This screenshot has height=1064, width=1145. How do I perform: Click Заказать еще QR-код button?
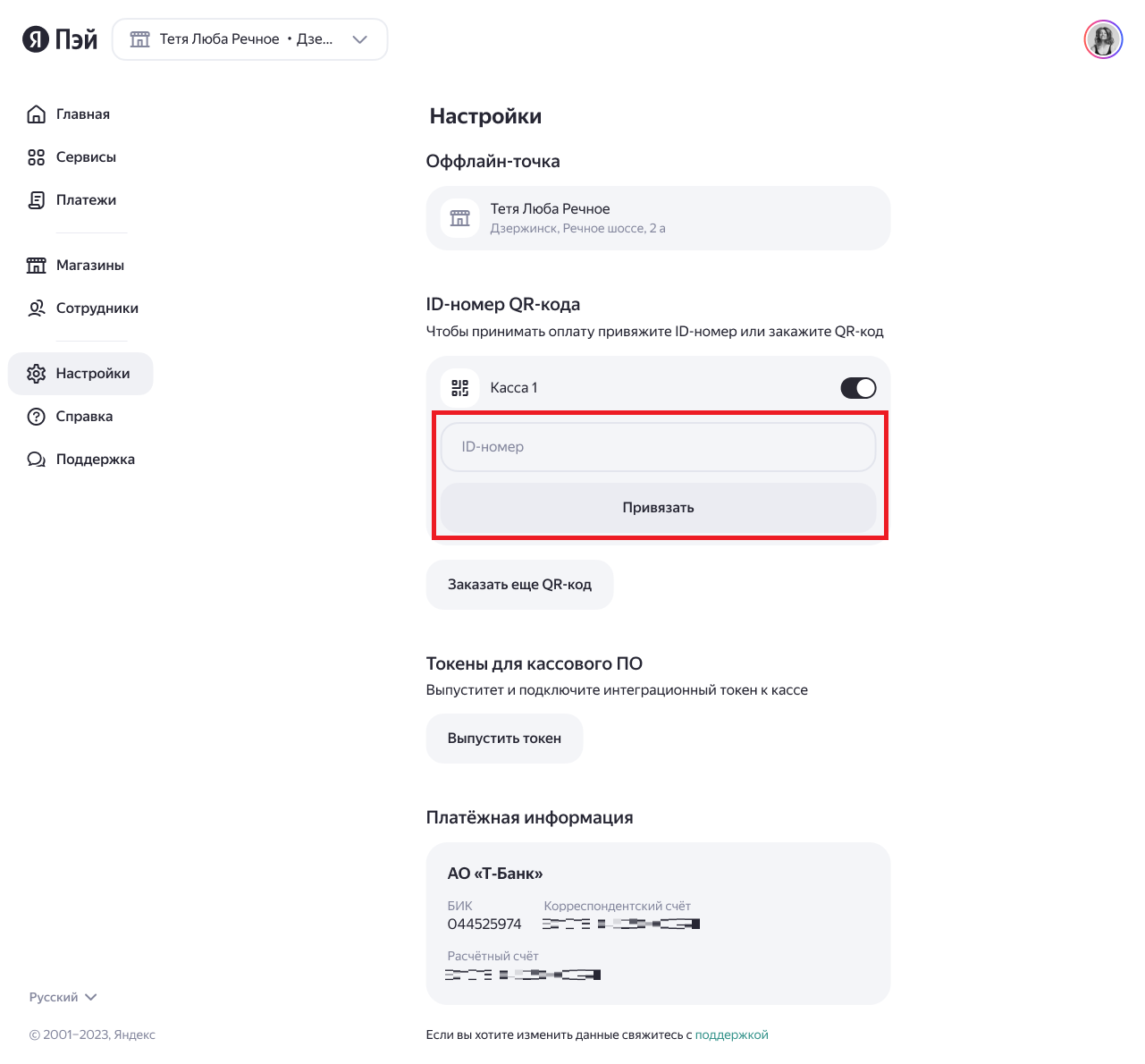[519, 585]
